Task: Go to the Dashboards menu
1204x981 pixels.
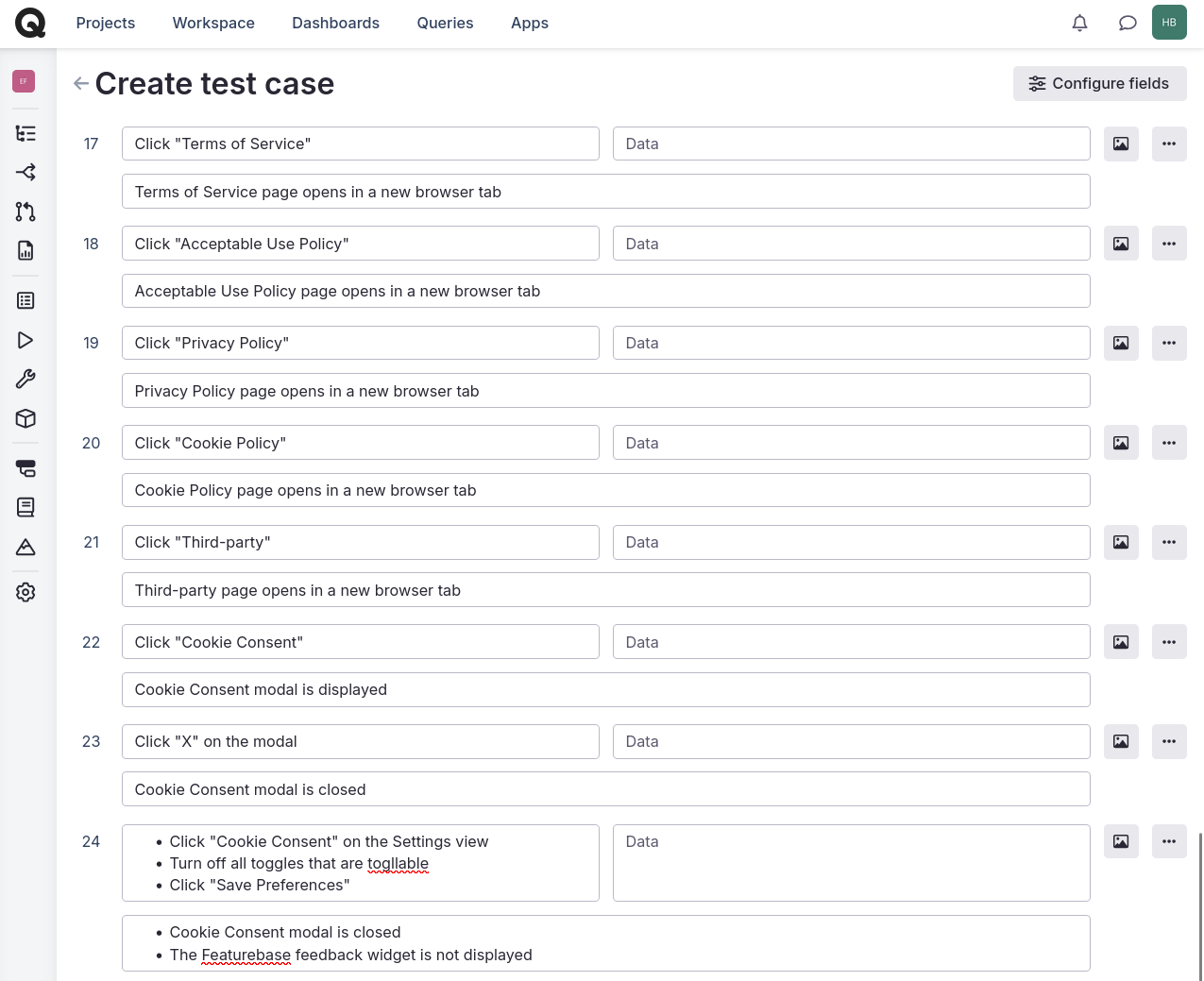Action: tap(335, 23)
